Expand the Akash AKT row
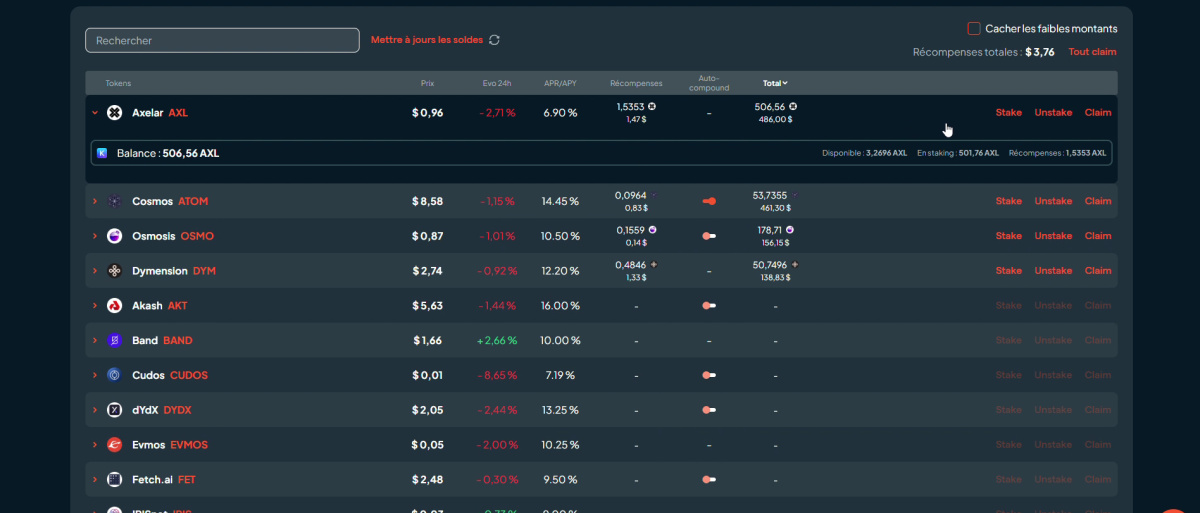The height and width of the screenshot is (513, 1200). point(95,306)
